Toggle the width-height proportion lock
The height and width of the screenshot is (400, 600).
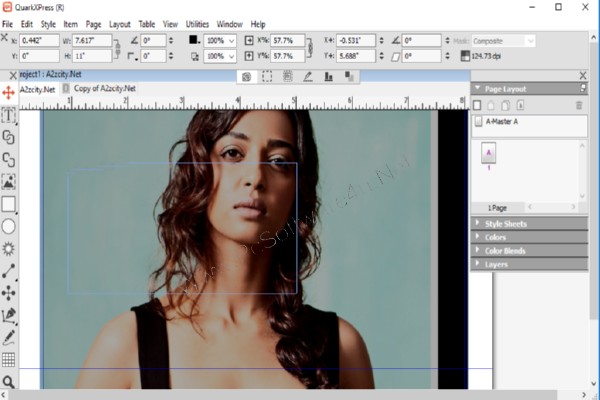pos(118,49)
